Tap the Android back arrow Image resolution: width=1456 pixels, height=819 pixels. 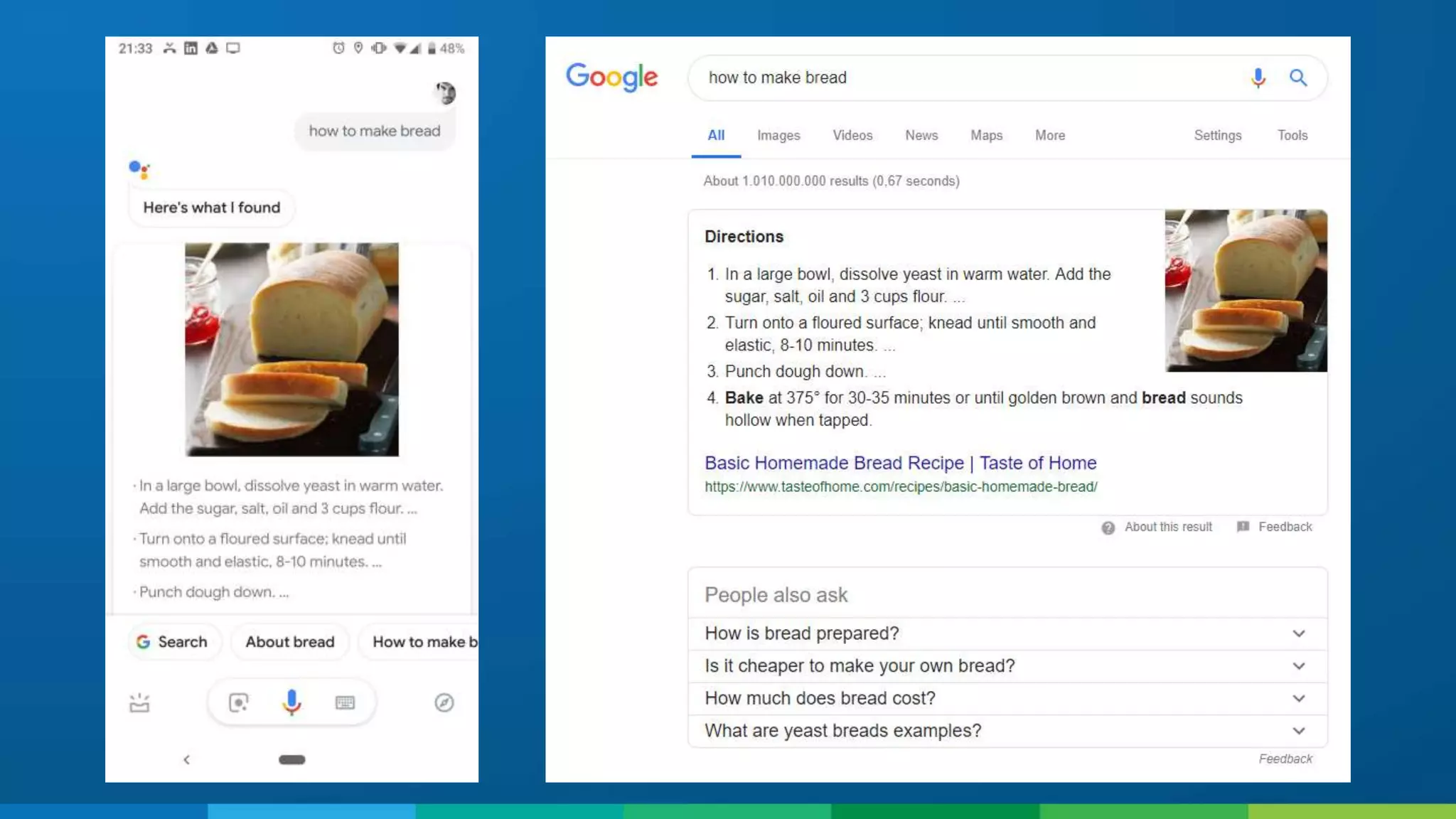tap(186, 759)
